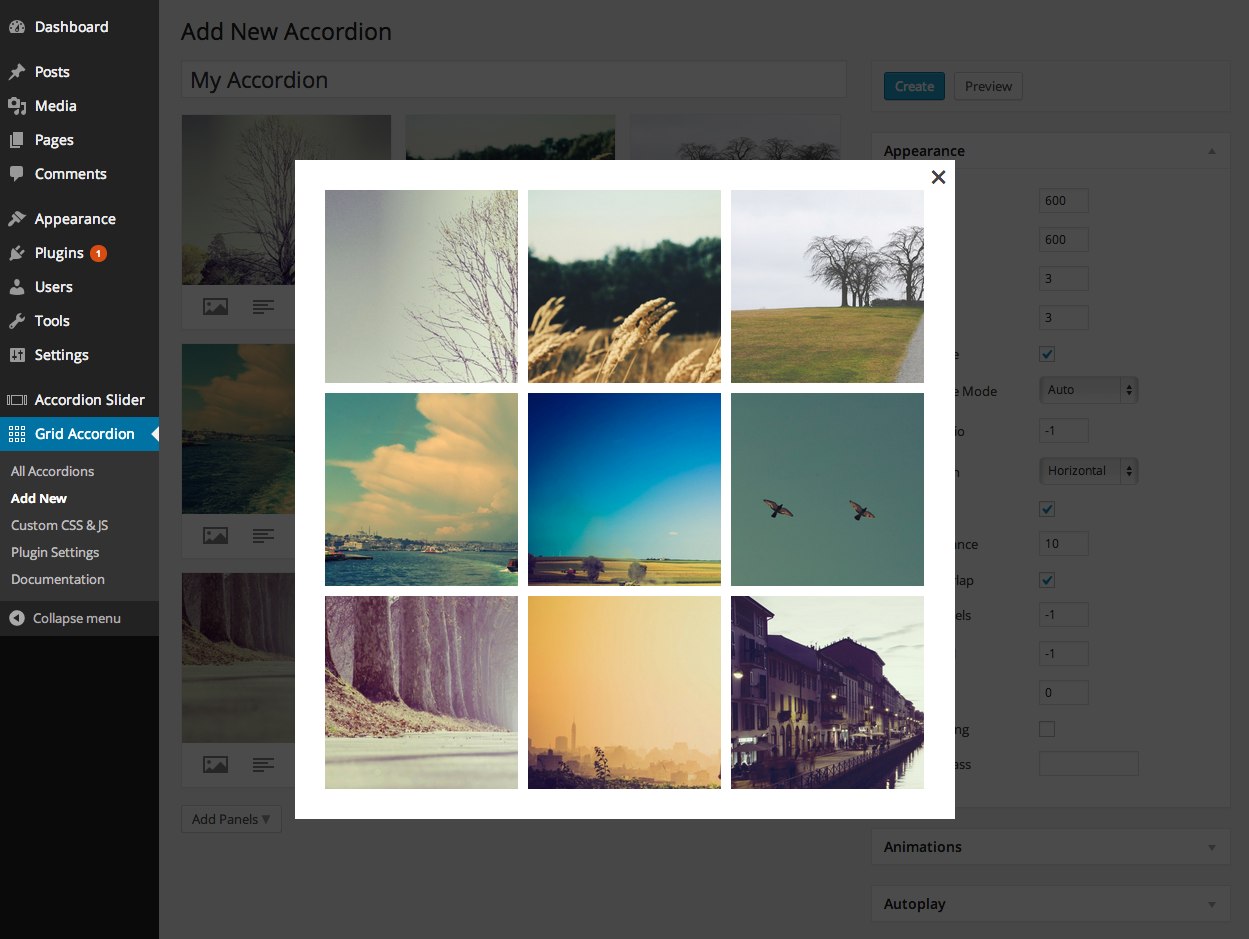Click the text lines icon under third row panel
1249x939 pixels.
(x=263, y=765)
